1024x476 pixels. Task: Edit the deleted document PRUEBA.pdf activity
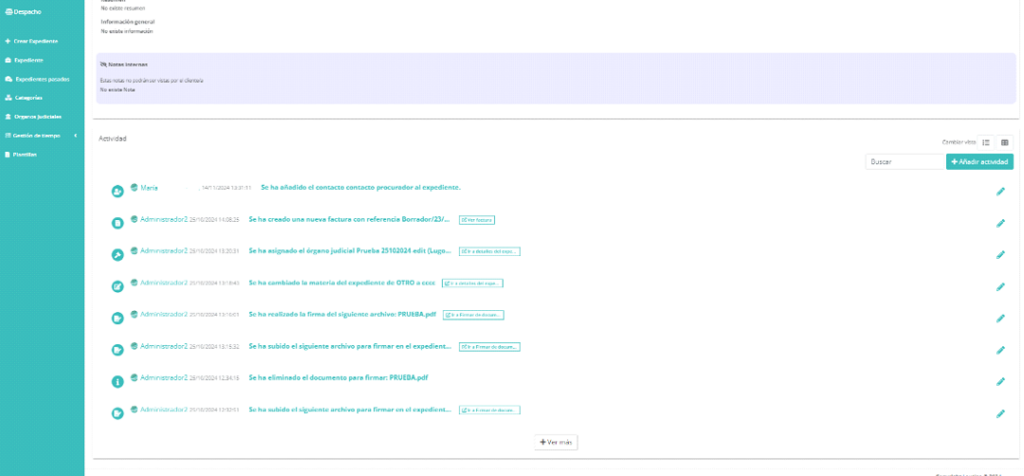coord(1000,381)
